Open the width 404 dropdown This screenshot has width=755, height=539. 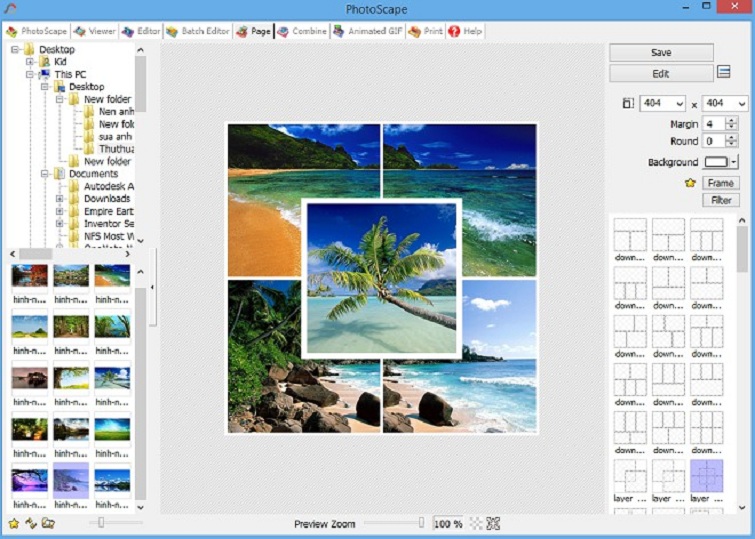(679, 104)
